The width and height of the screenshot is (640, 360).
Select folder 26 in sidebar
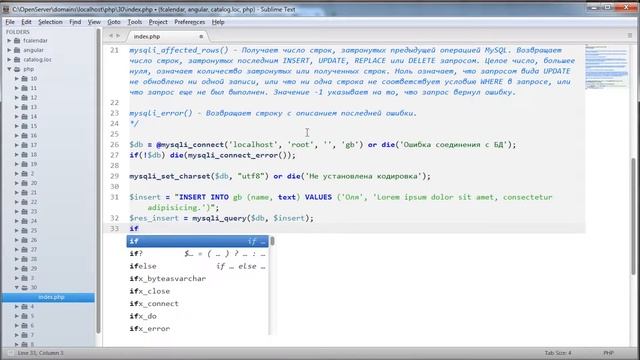click(33, 240)
